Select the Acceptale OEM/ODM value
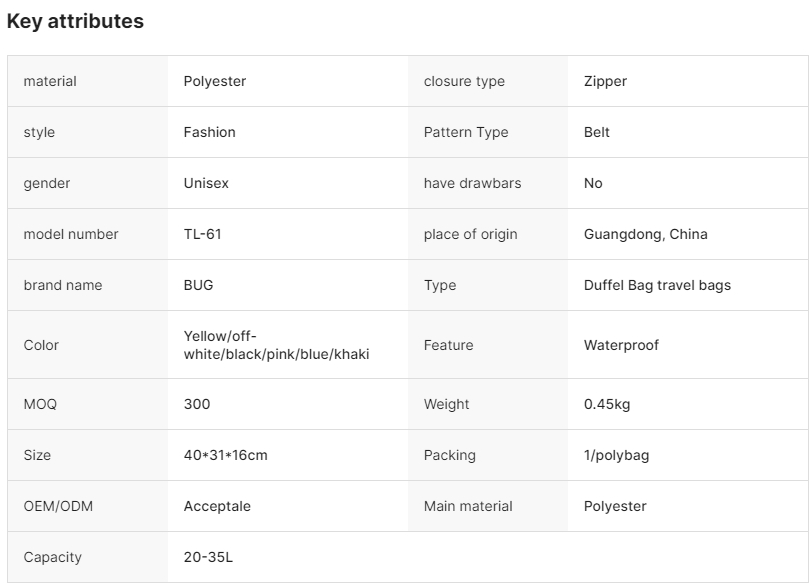Viewport: 812px width, 585px height. pos(217,506)
